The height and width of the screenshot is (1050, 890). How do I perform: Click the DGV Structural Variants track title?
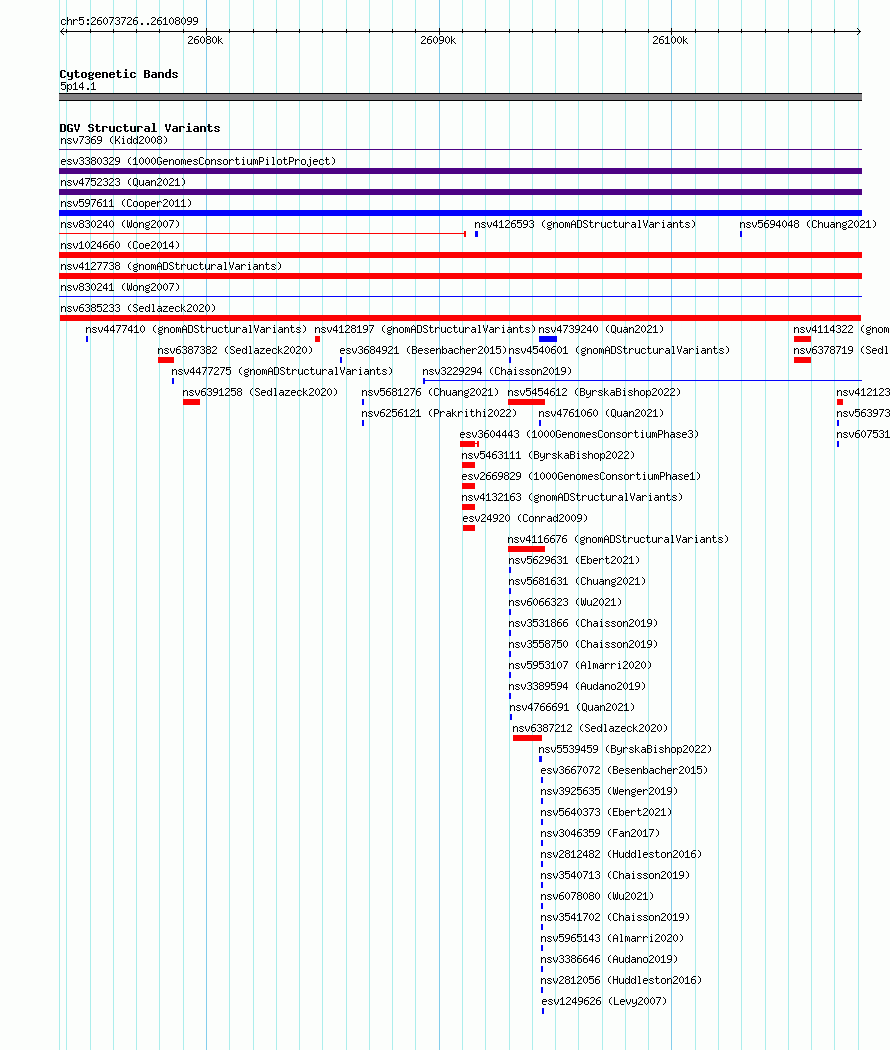tap(139, 128)
